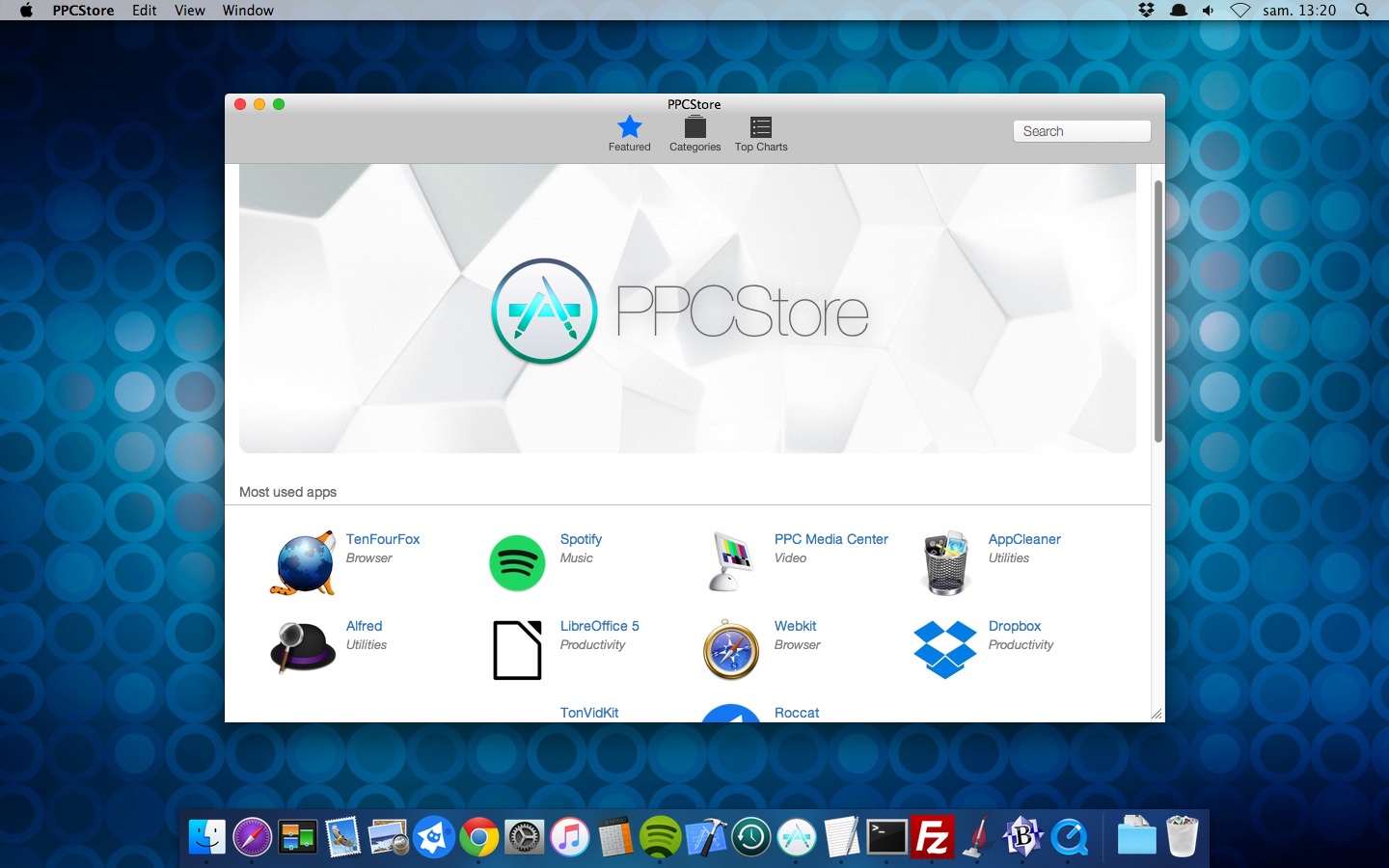Focus the Search field in PPCStore

[x=1081, y=131]
